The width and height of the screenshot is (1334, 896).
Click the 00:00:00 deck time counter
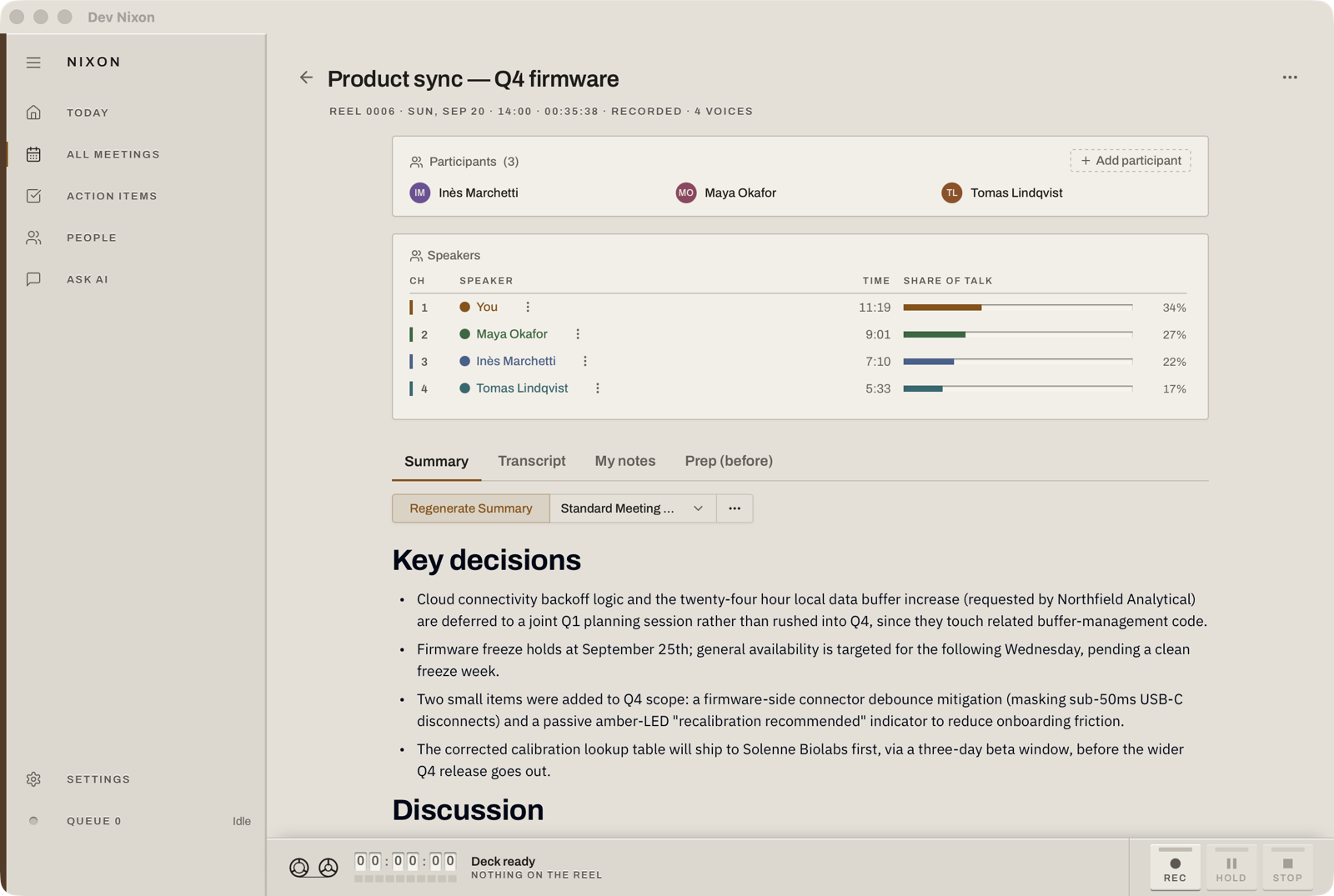pos(405,861)
